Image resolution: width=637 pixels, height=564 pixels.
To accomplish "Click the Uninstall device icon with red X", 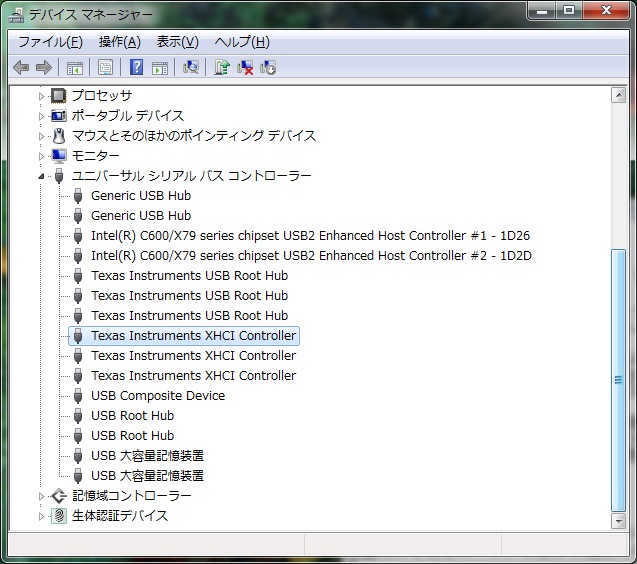I will (245, 67).
